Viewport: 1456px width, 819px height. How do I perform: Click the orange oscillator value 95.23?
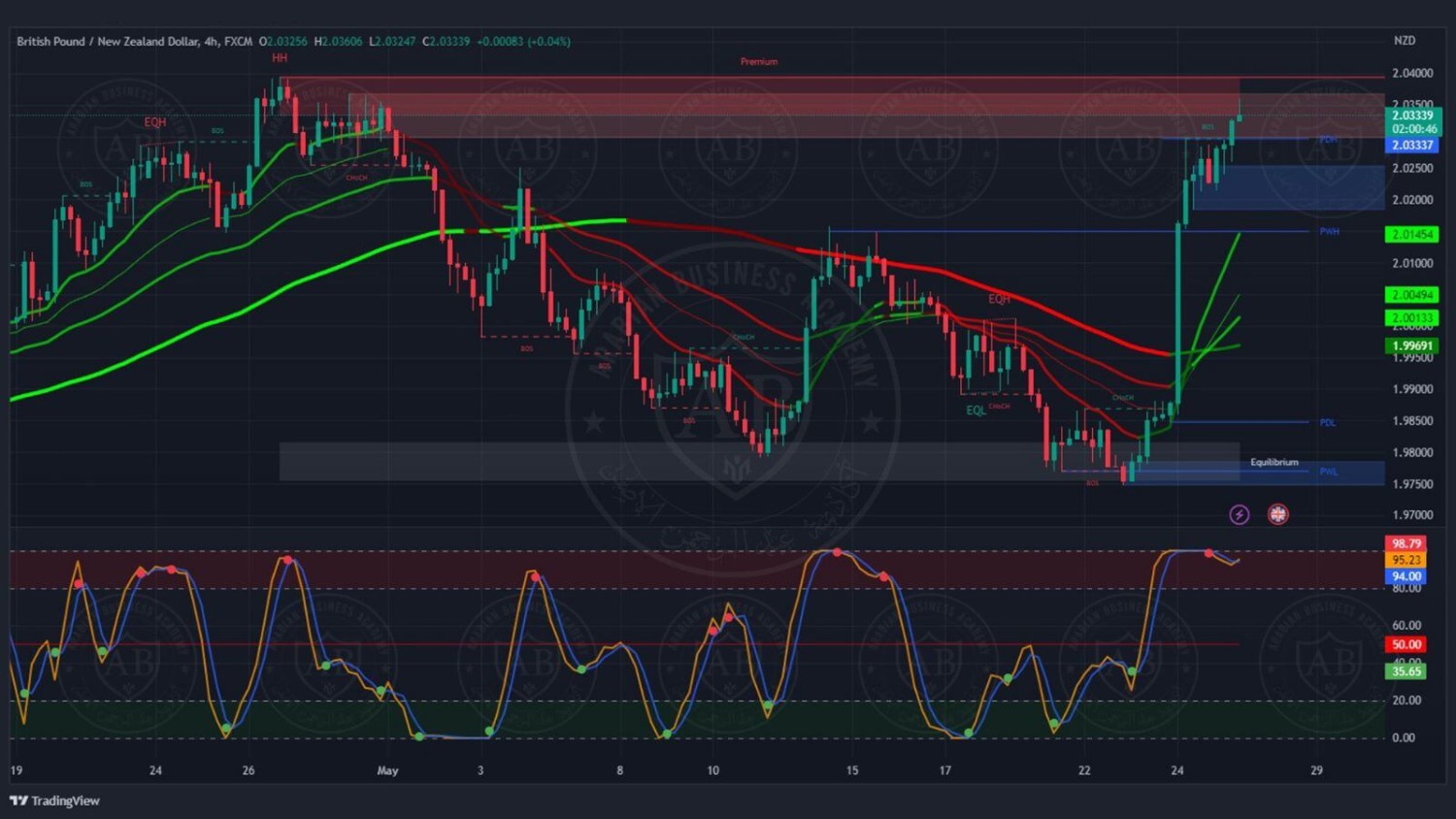coord(1406,560)
